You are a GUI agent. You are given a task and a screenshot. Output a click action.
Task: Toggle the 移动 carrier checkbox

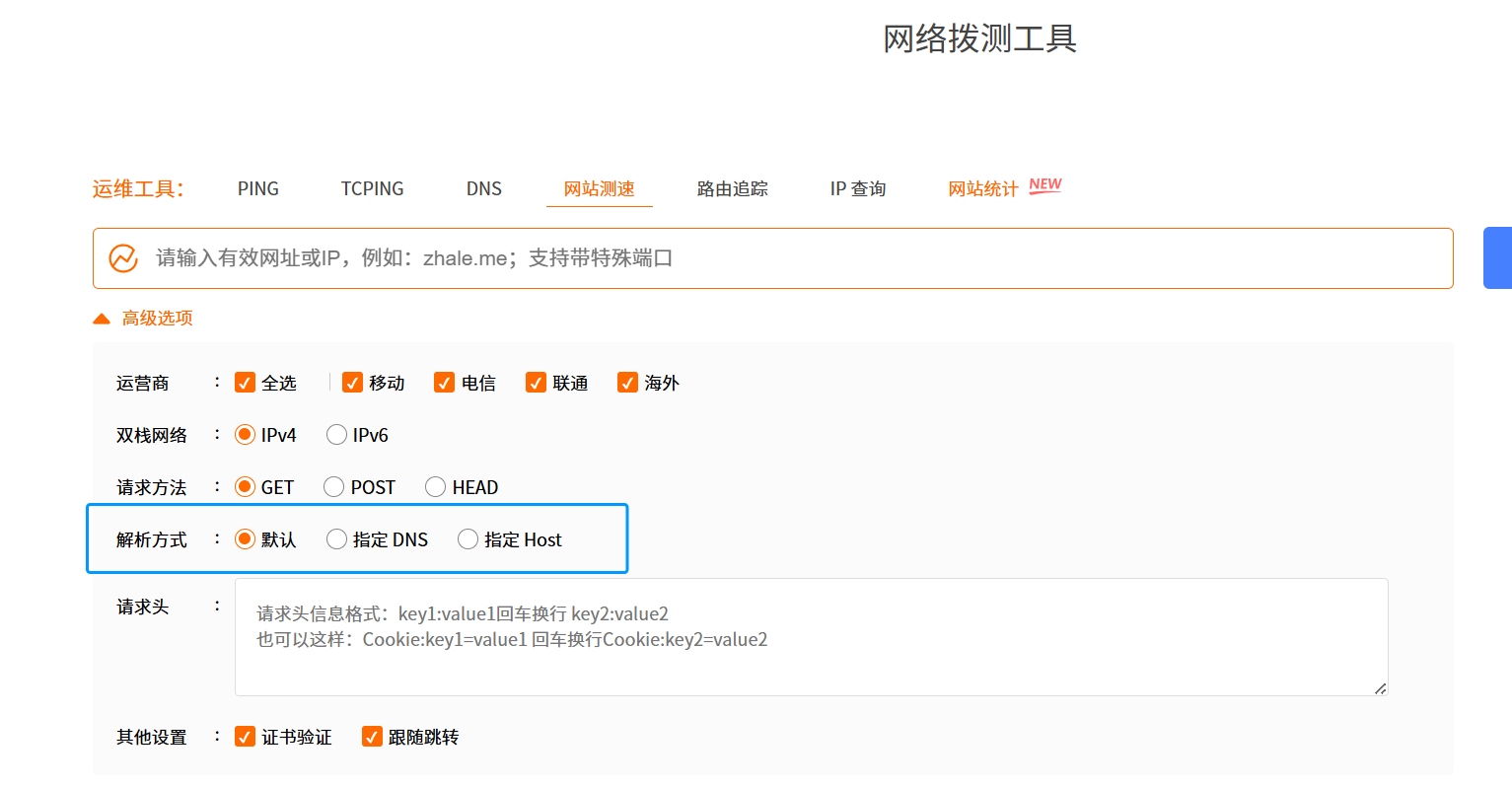(352, 383)
